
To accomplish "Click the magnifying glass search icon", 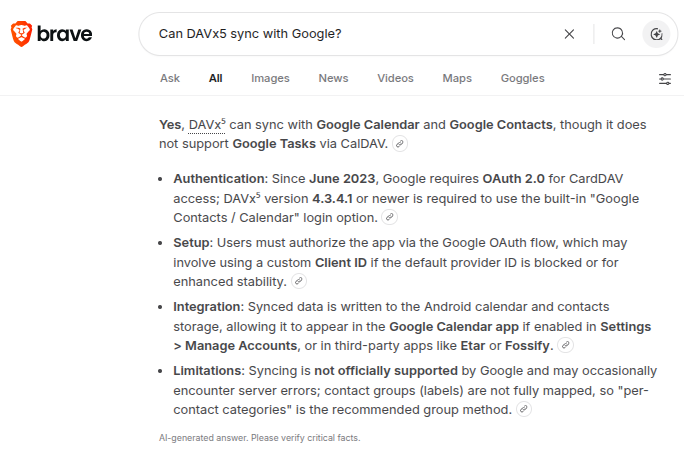I will click(x=618, y=34).
